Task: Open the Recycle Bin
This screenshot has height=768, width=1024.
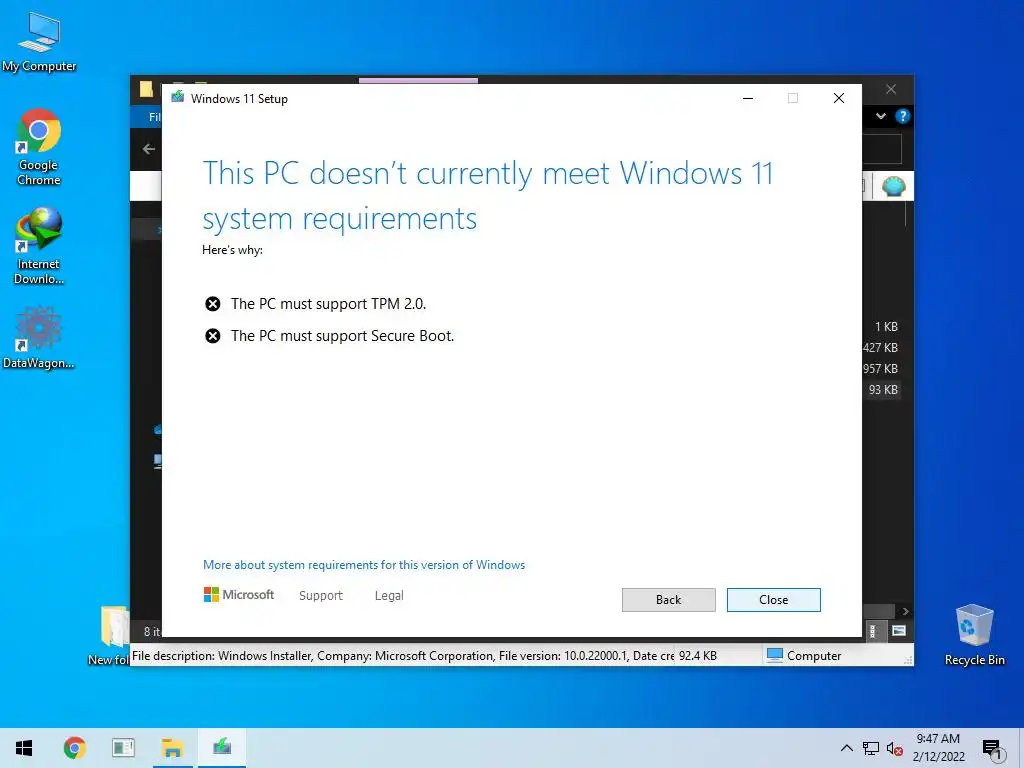Action: (974, 635)
